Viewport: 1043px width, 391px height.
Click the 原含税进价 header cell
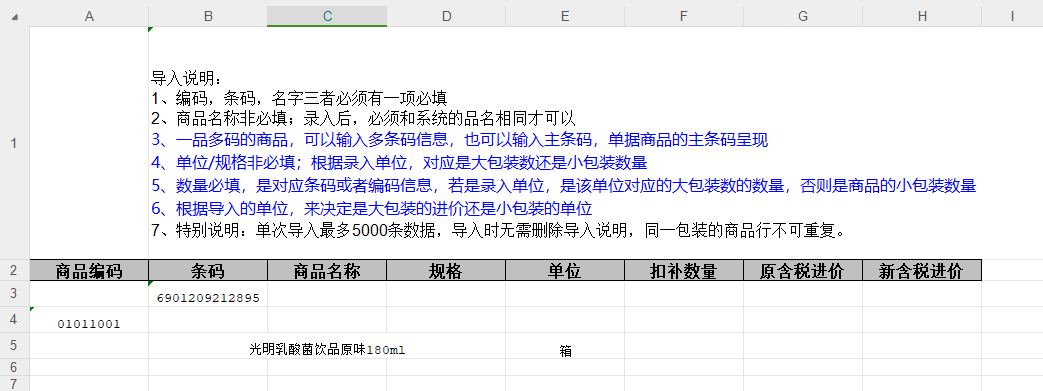(x=803, y=270)
